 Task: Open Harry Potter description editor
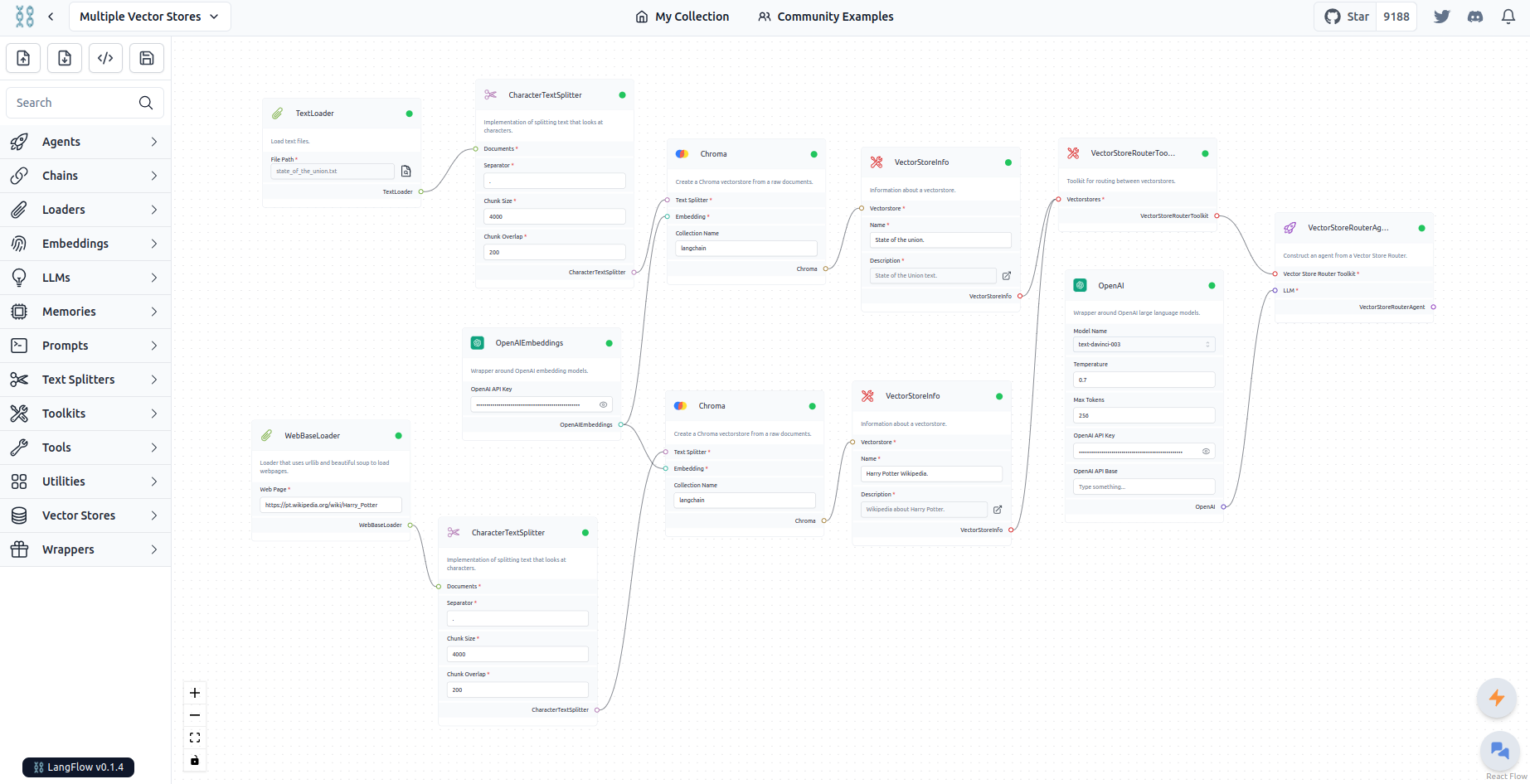point(998,510)
